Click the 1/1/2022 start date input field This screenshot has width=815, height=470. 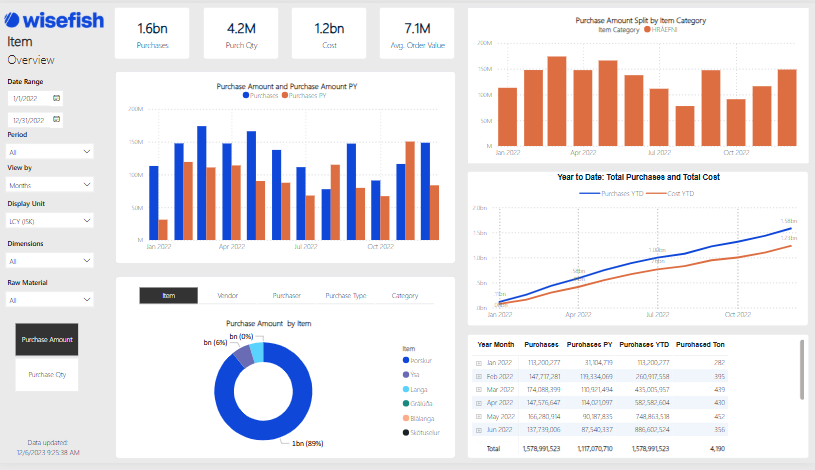click(x=28, y=99)
